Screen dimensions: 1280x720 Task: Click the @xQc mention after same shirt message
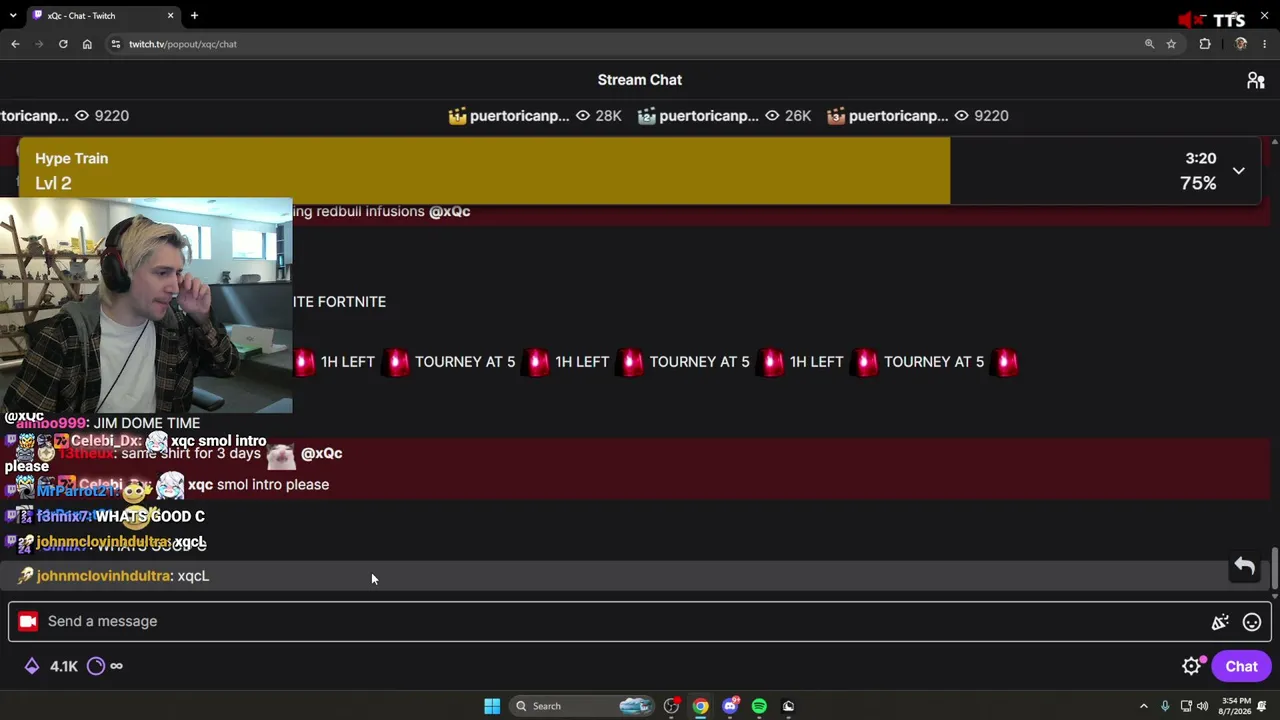[x=322, y=453]
